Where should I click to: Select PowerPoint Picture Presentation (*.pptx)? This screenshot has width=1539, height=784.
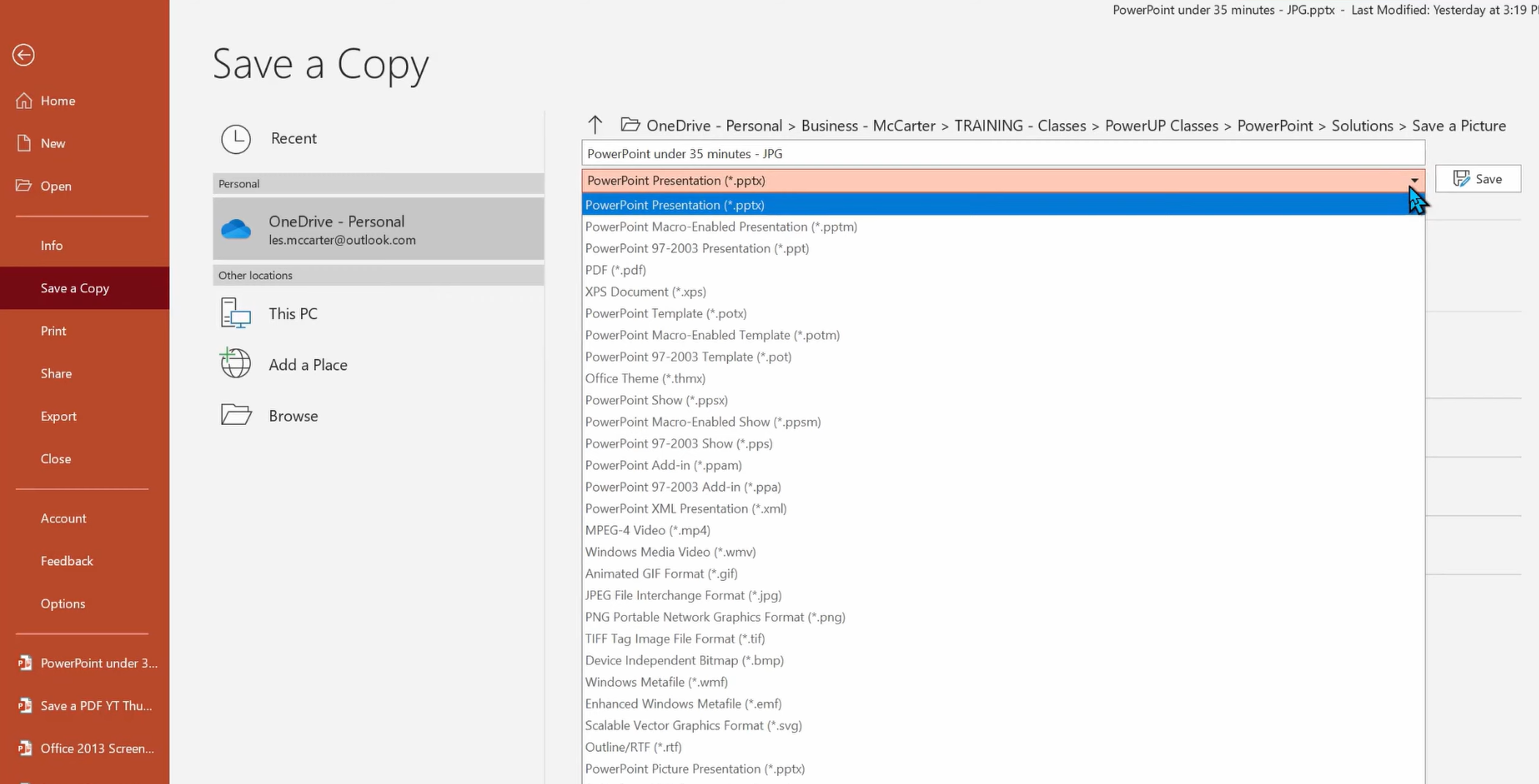1003,769
